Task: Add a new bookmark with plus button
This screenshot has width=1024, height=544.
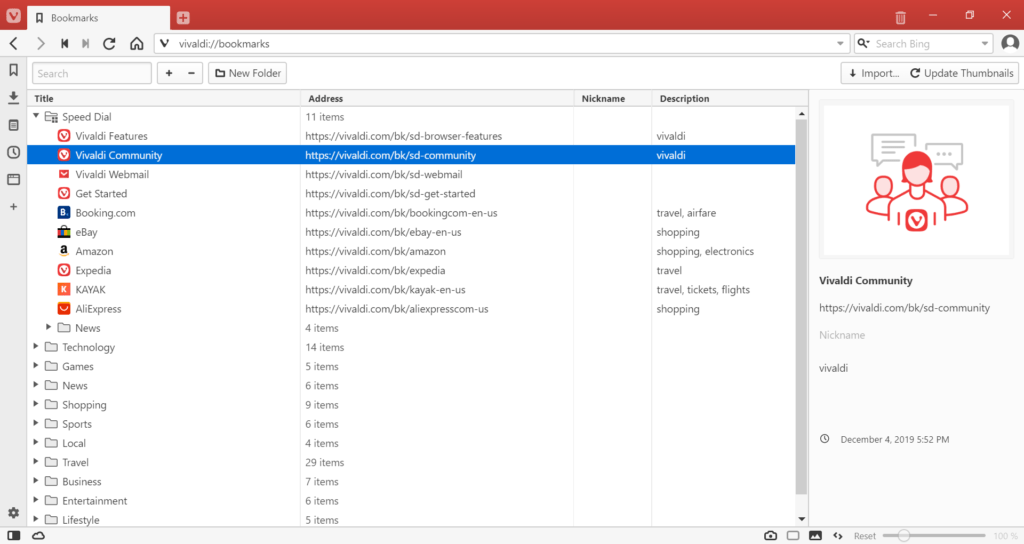Action: coord(169,73)
